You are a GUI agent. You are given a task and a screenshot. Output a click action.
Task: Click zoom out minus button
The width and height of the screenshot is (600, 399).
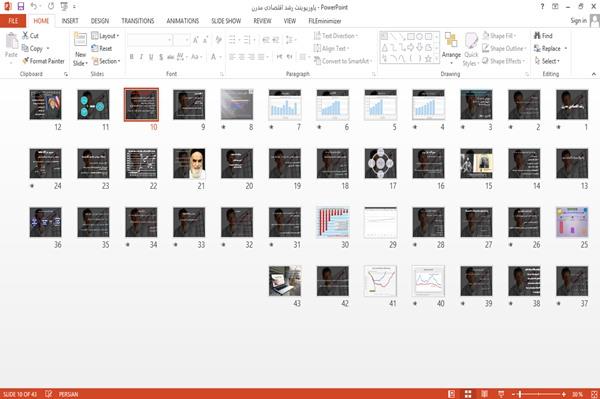(x=514, y=394)
